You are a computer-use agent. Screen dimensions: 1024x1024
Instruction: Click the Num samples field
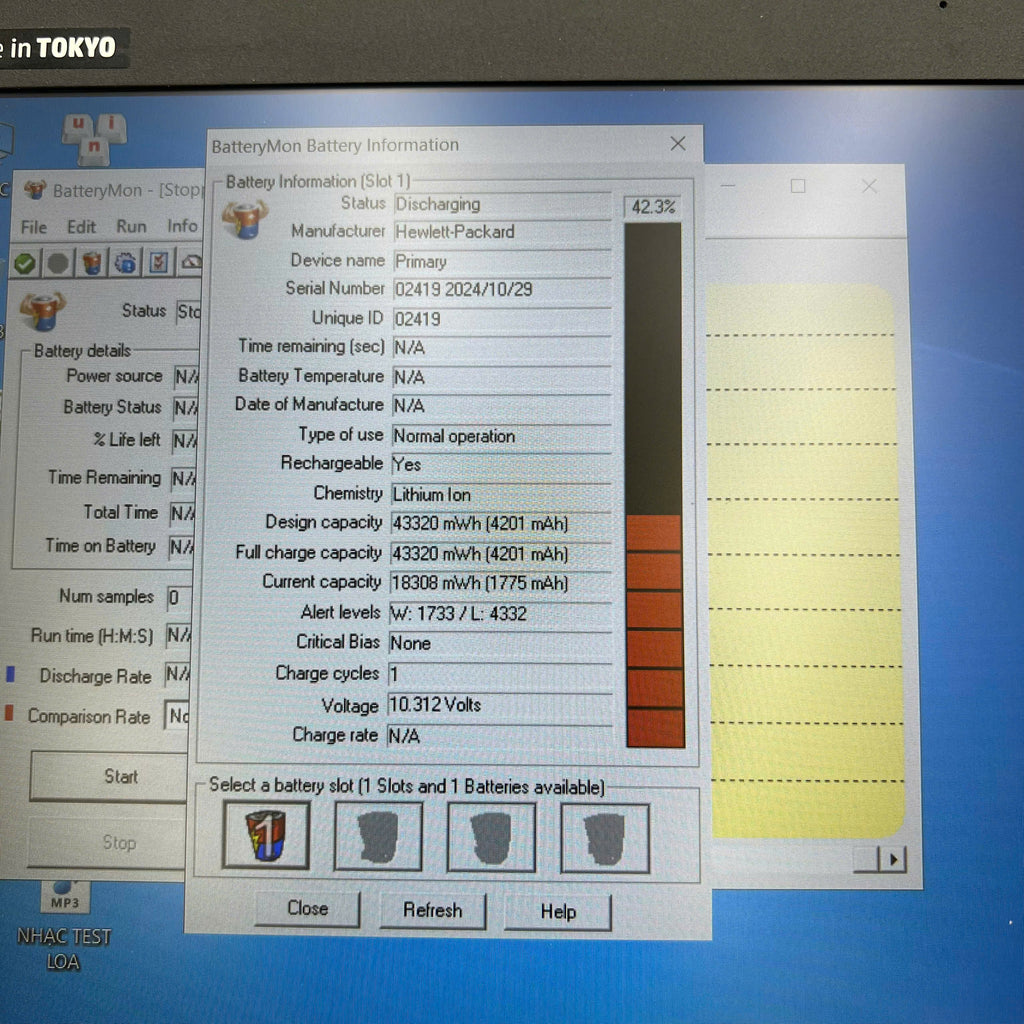point(179,598)
